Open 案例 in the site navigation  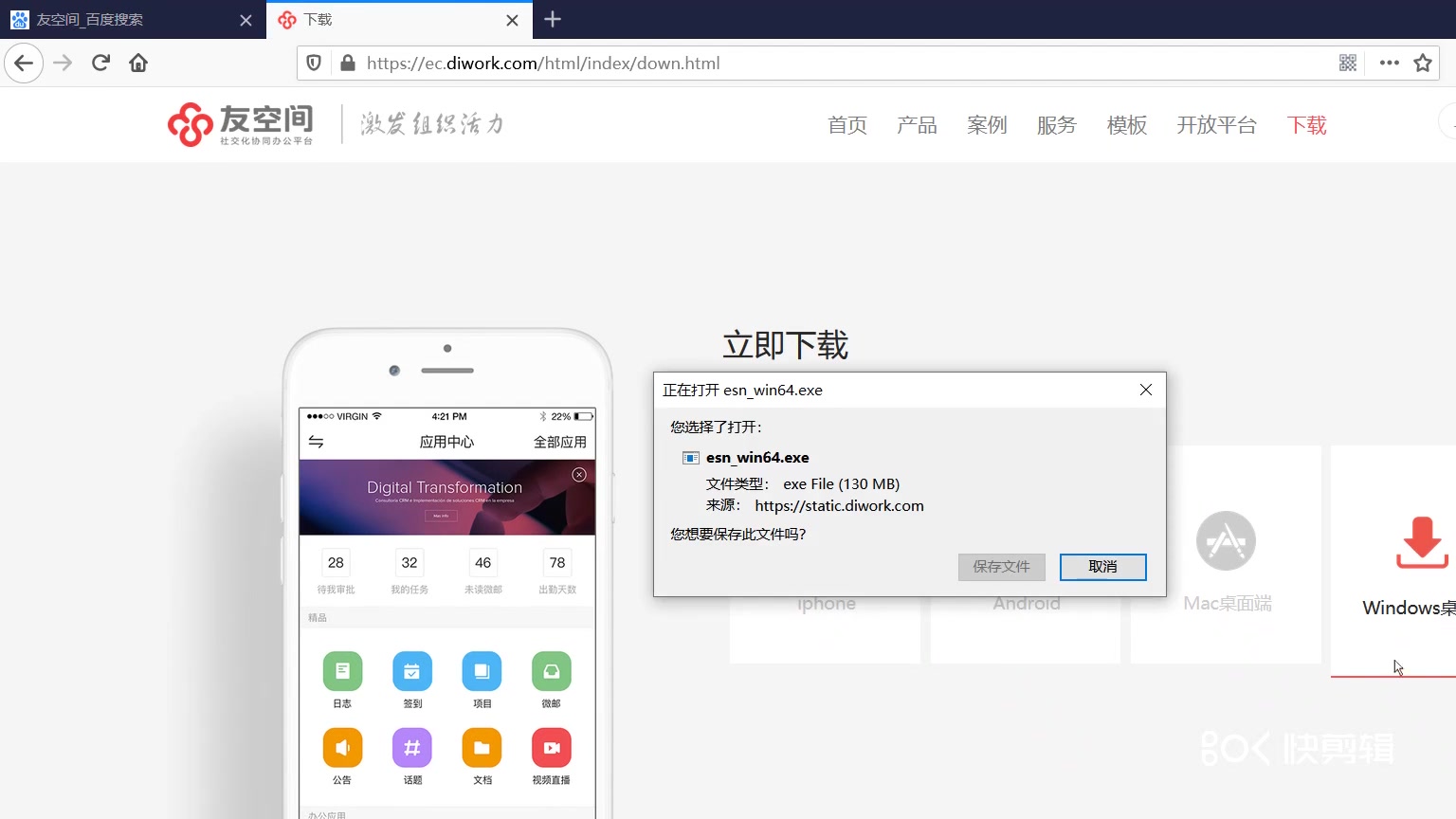987,125
